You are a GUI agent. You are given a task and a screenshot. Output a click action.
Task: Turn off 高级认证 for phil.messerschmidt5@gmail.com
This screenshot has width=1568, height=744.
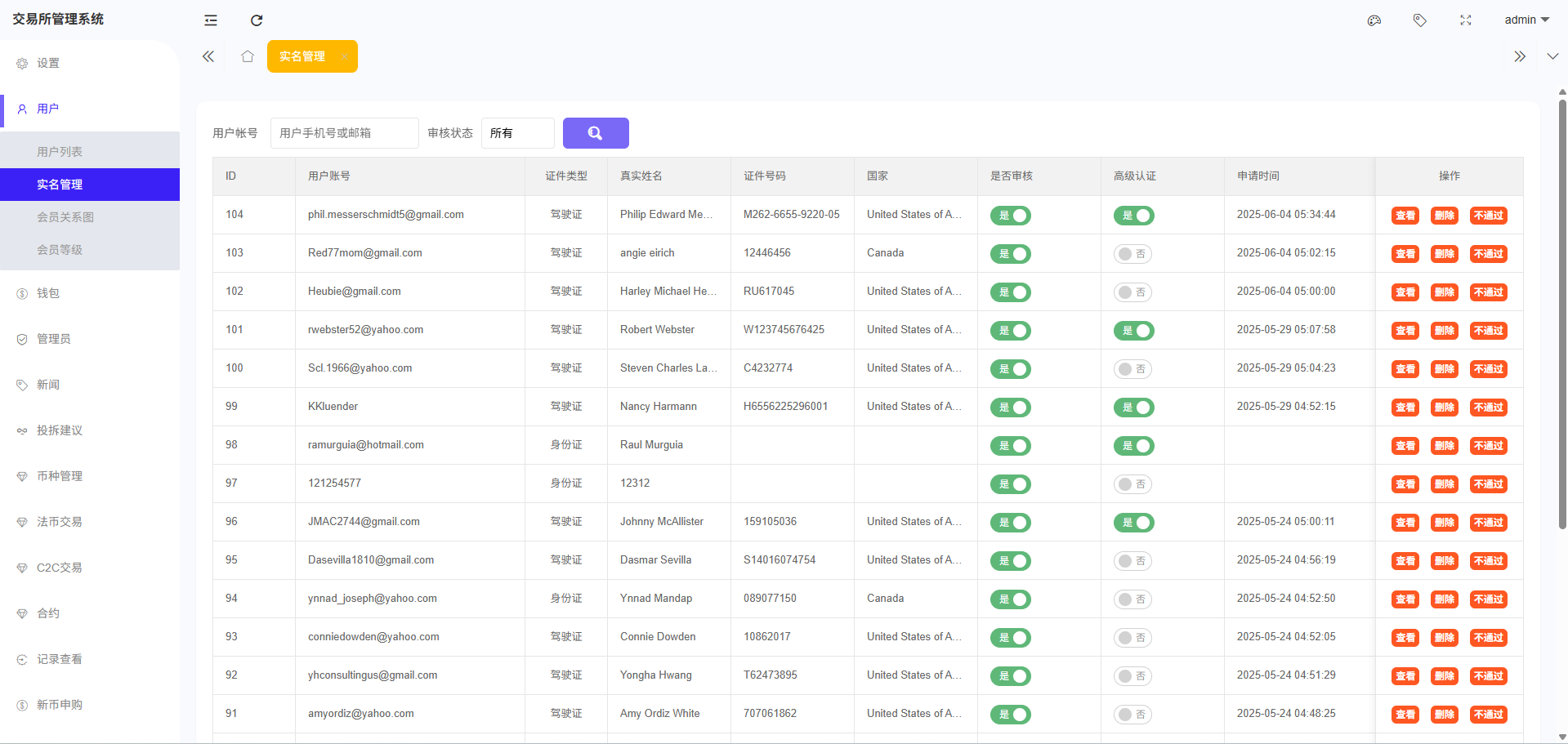point(1133,216)
